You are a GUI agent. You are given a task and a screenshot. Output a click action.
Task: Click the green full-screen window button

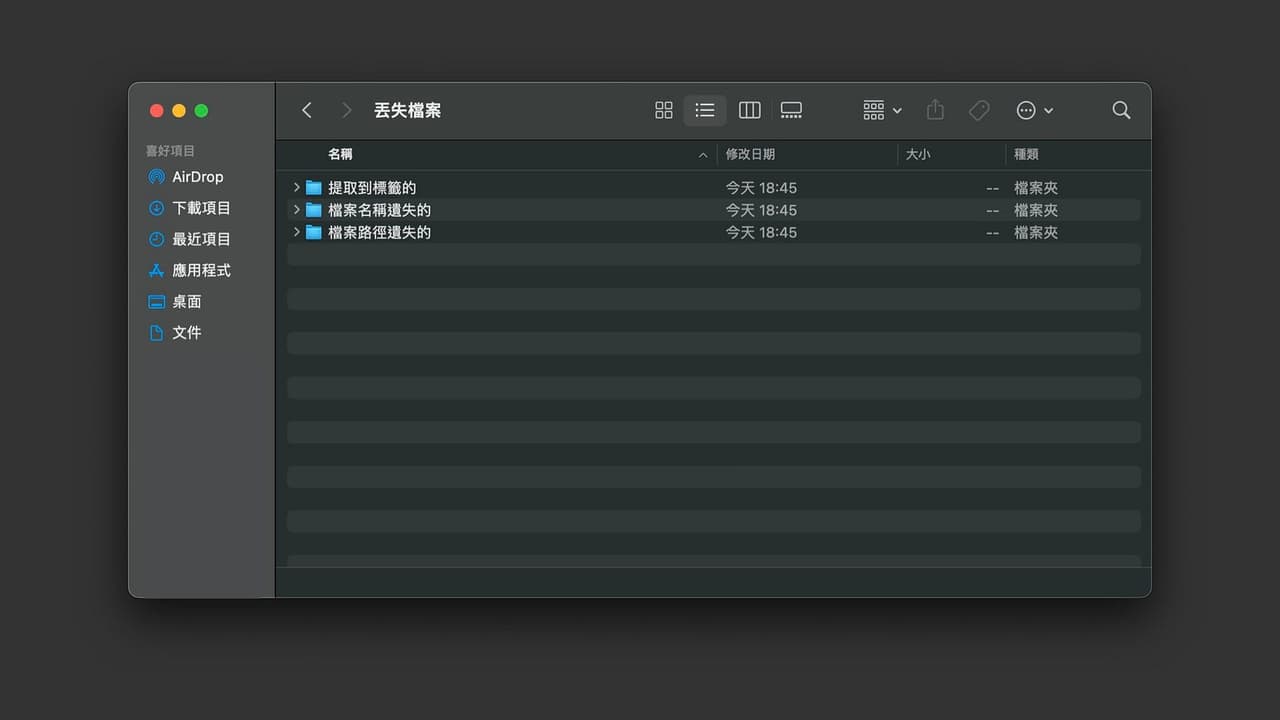pyautogui.click(x=201, y=111)
